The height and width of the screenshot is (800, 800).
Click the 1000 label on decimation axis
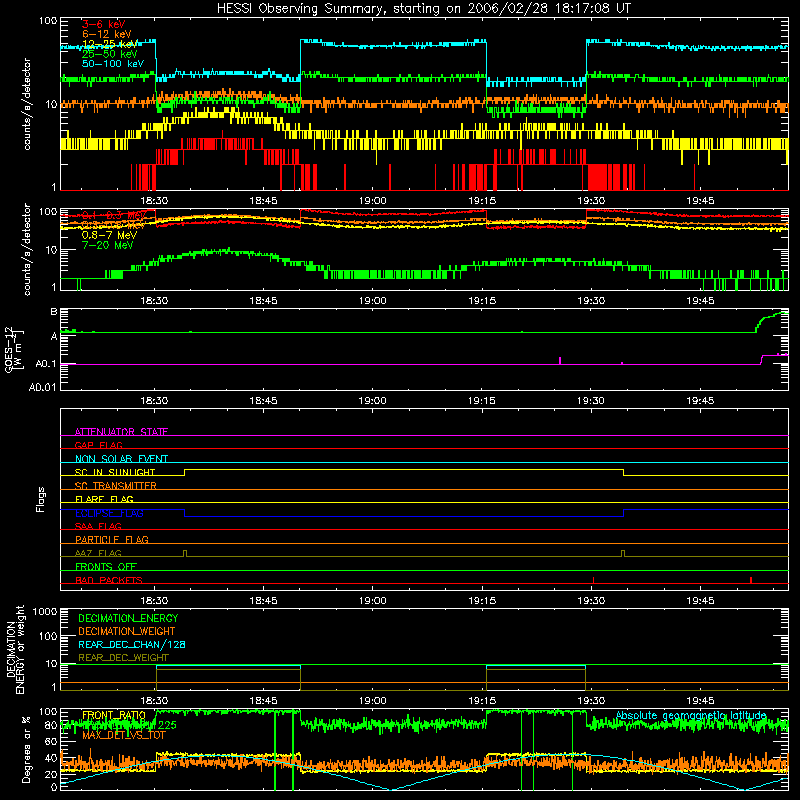[45, 612]
